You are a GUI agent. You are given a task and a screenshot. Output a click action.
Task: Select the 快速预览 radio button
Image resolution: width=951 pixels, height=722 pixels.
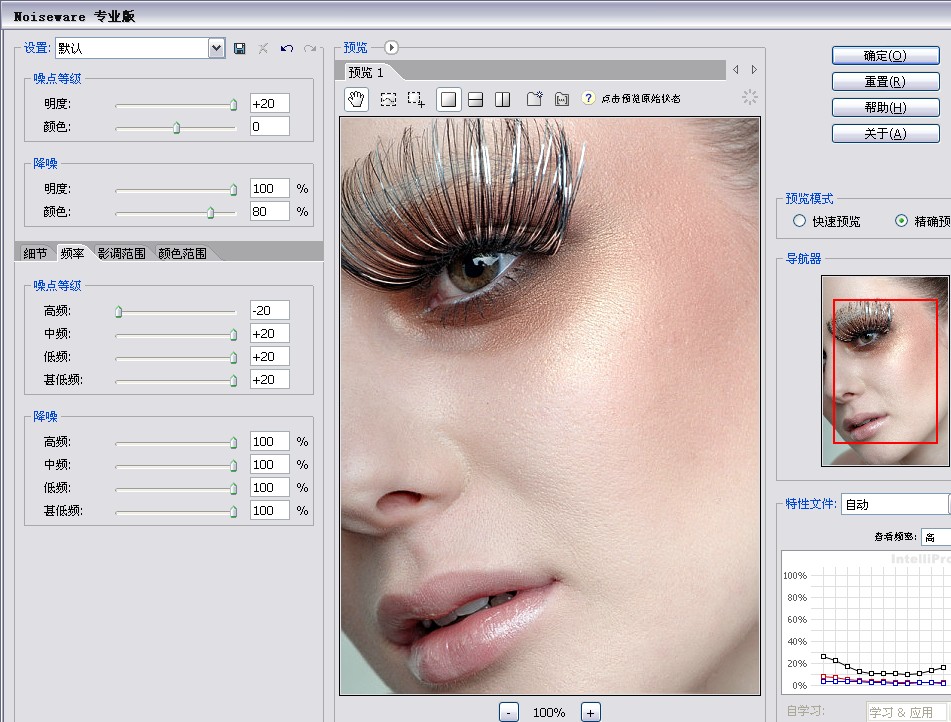click(x=799, y=221)
